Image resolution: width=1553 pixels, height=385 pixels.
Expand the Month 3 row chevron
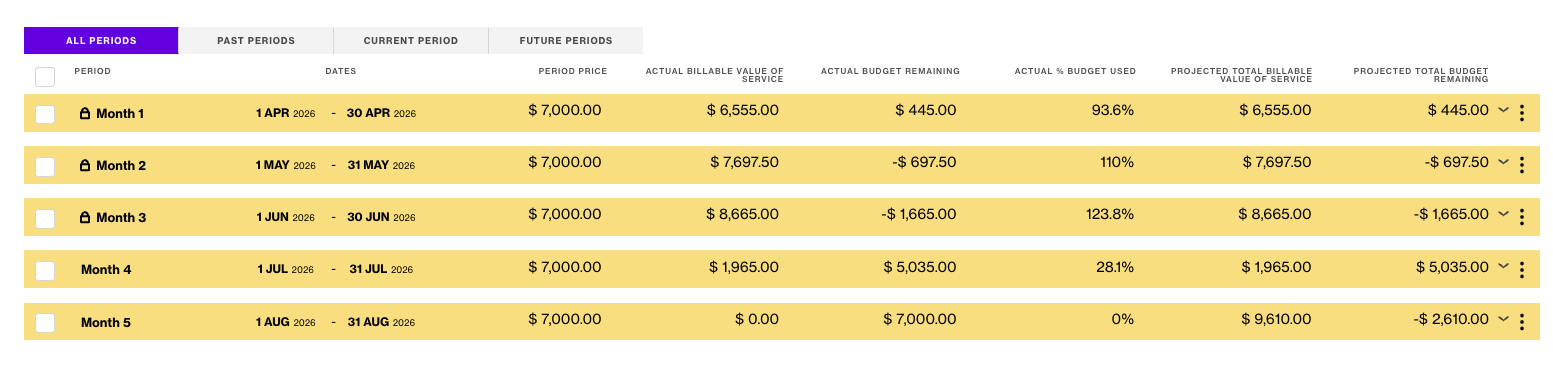pyautogui.click(x=1502, y=214)
